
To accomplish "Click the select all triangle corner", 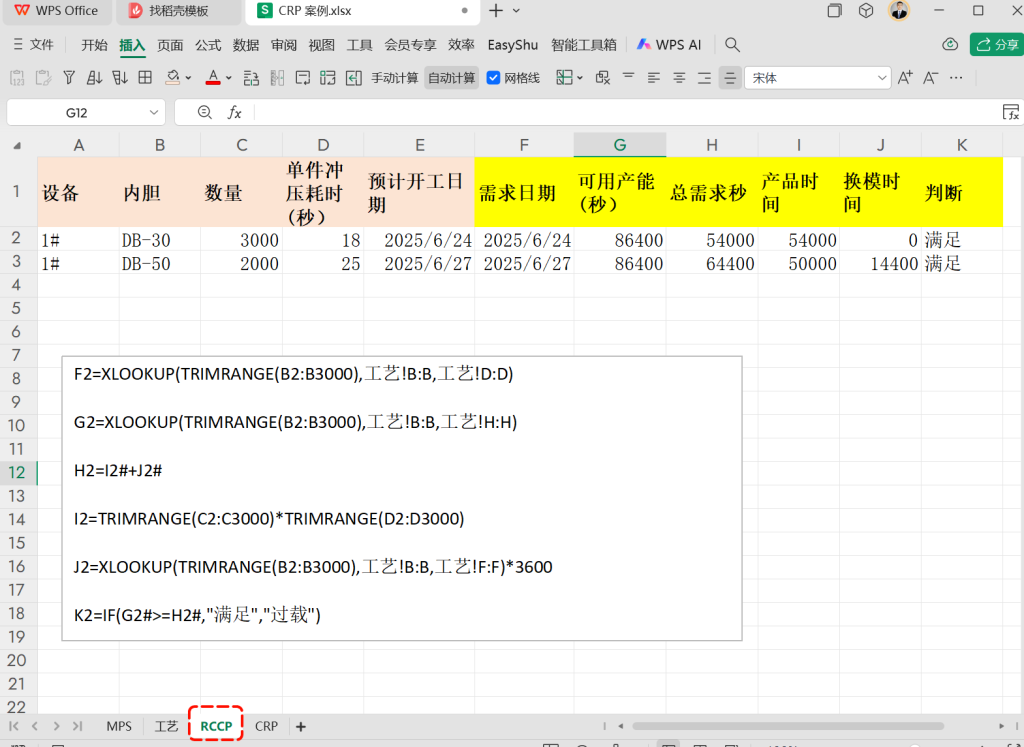I will click(17, 146).
